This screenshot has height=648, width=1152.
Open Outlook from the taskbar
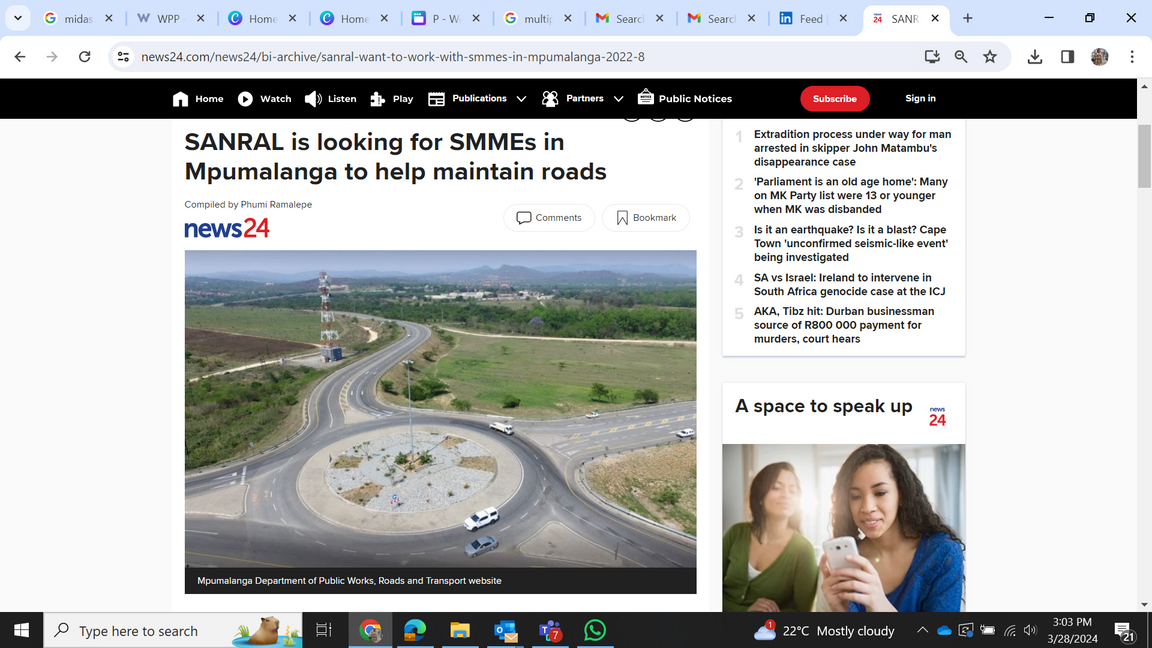[505, 630]
